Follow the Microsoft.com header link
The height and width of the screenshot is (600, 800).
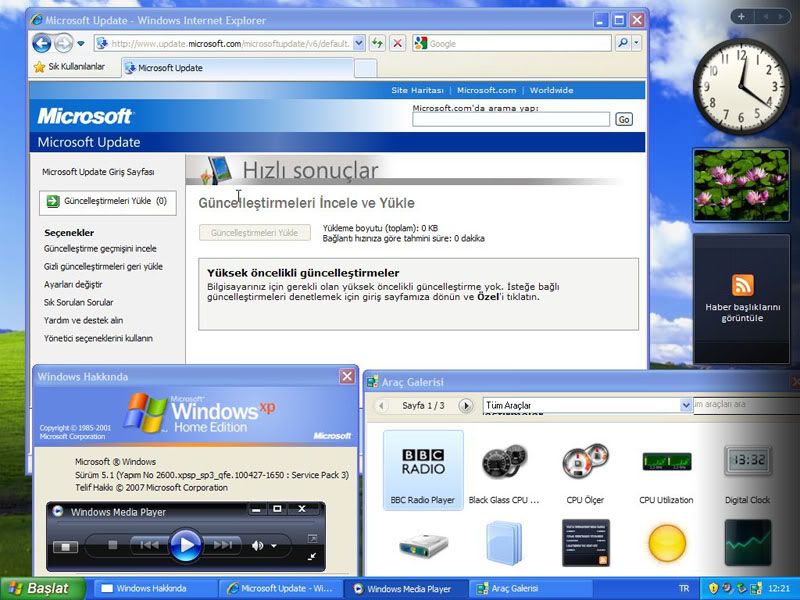click(x=486, y=90)
